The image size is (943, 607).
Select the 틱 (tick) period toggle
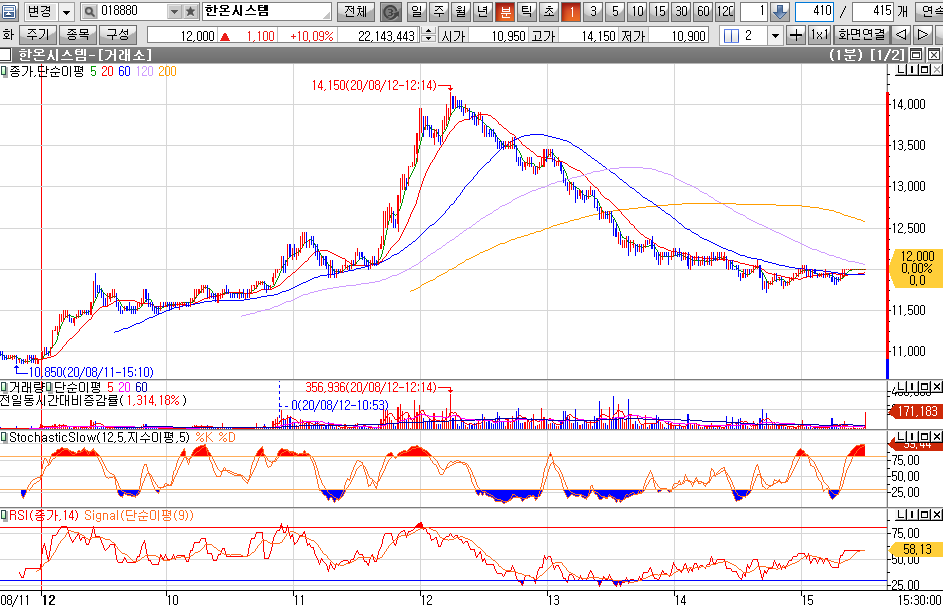pos(526,11)
